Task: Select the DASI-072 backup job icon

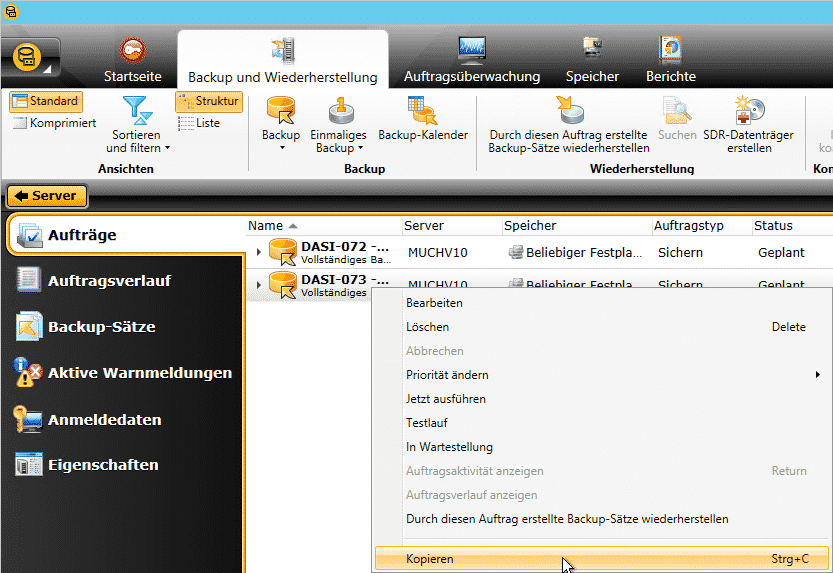Action: (x=283, y=252)
